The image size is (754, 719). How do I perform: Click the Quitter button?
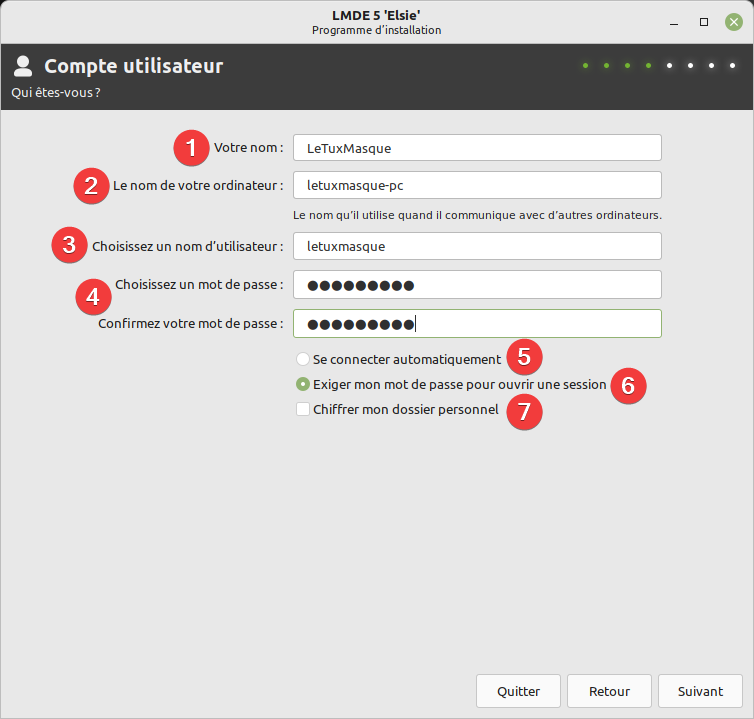518,691
